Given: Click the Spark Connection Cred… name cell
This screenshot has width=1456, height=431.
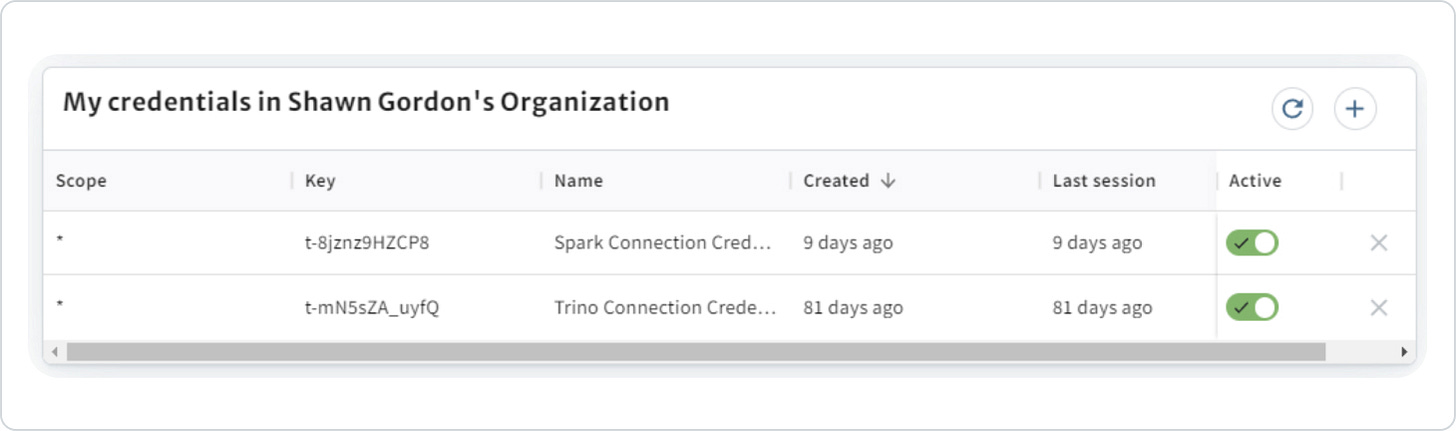Looking at the screenshot, I should [664, 243].
